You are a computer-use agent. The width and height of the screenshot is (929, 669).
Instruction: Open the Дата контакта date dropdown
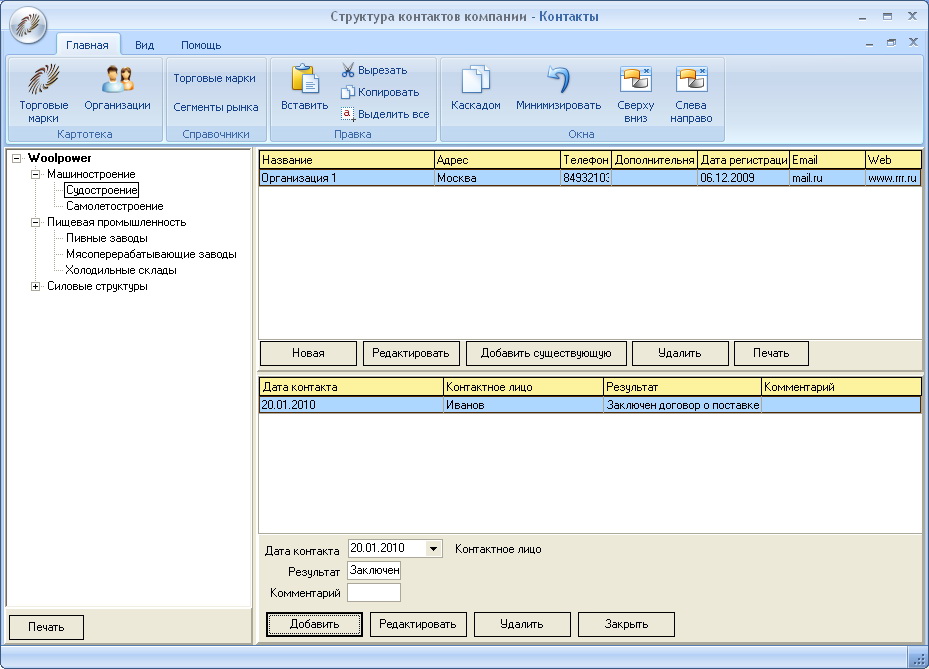tap(432, 549)
